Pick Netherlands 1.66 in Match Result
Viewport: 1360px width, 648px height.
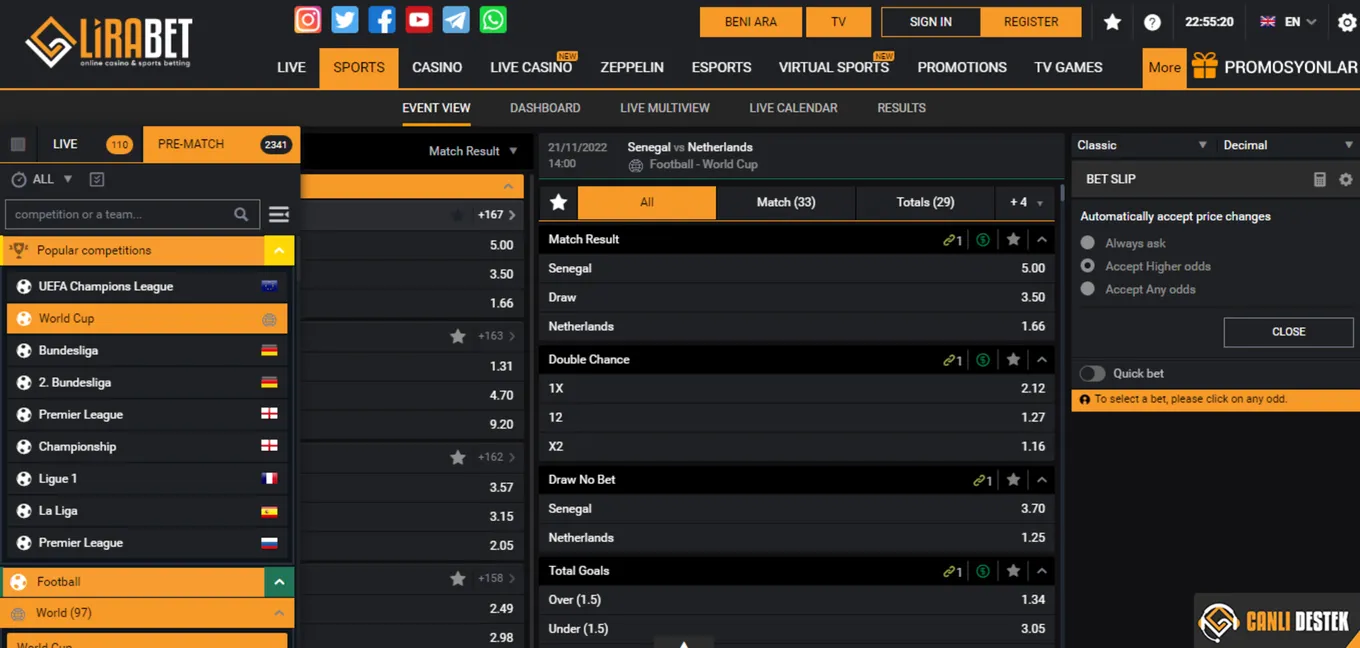pyautogui.click(x=797, y=327)
